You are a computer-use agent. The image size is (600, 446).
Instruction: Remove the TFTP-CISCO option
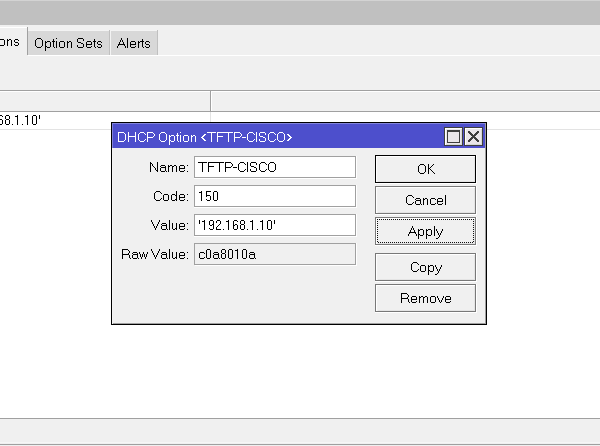(425, 298)
